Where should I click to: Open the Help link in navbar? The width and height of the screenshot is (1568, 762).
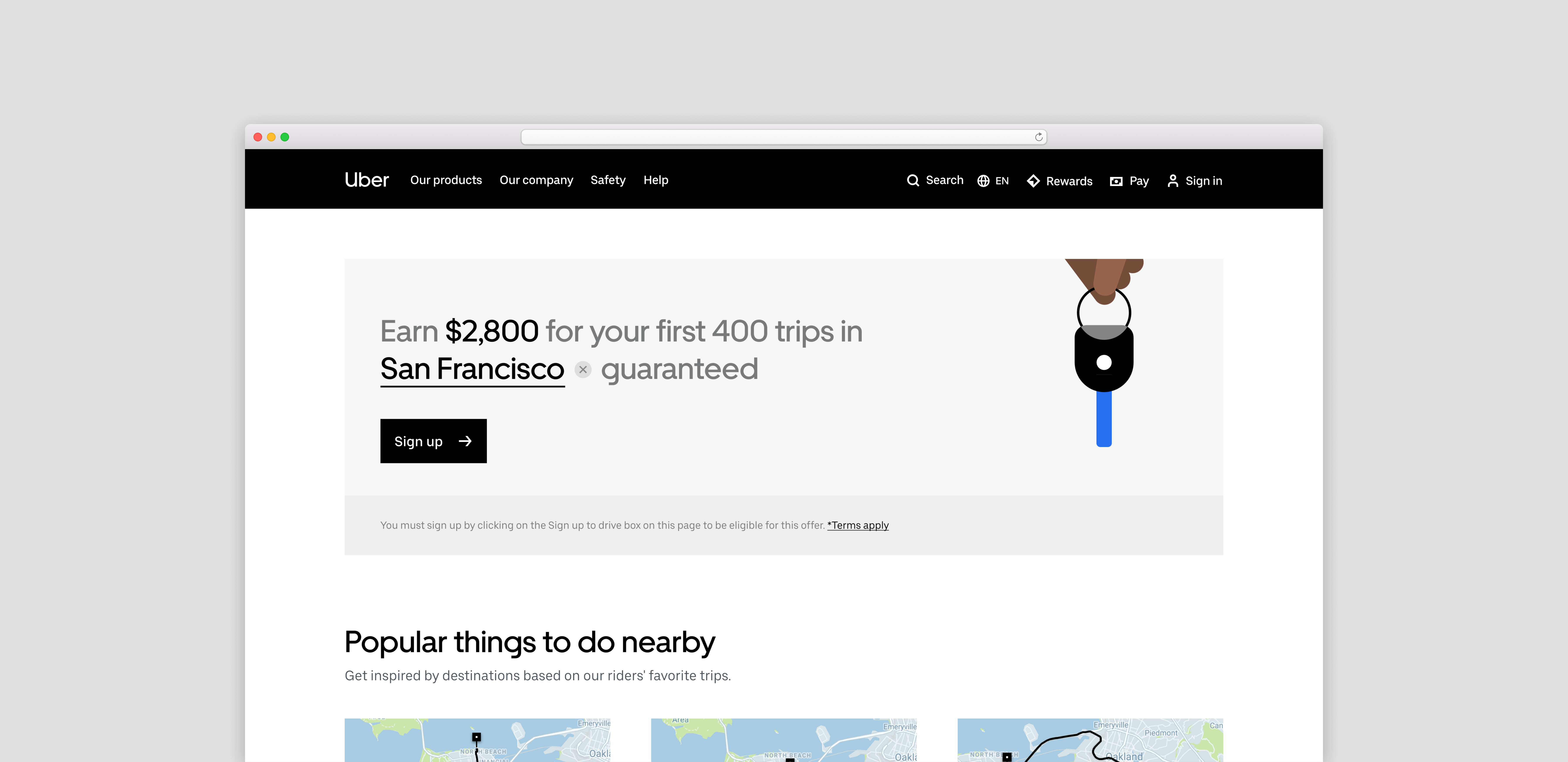(x=656, y=180)
